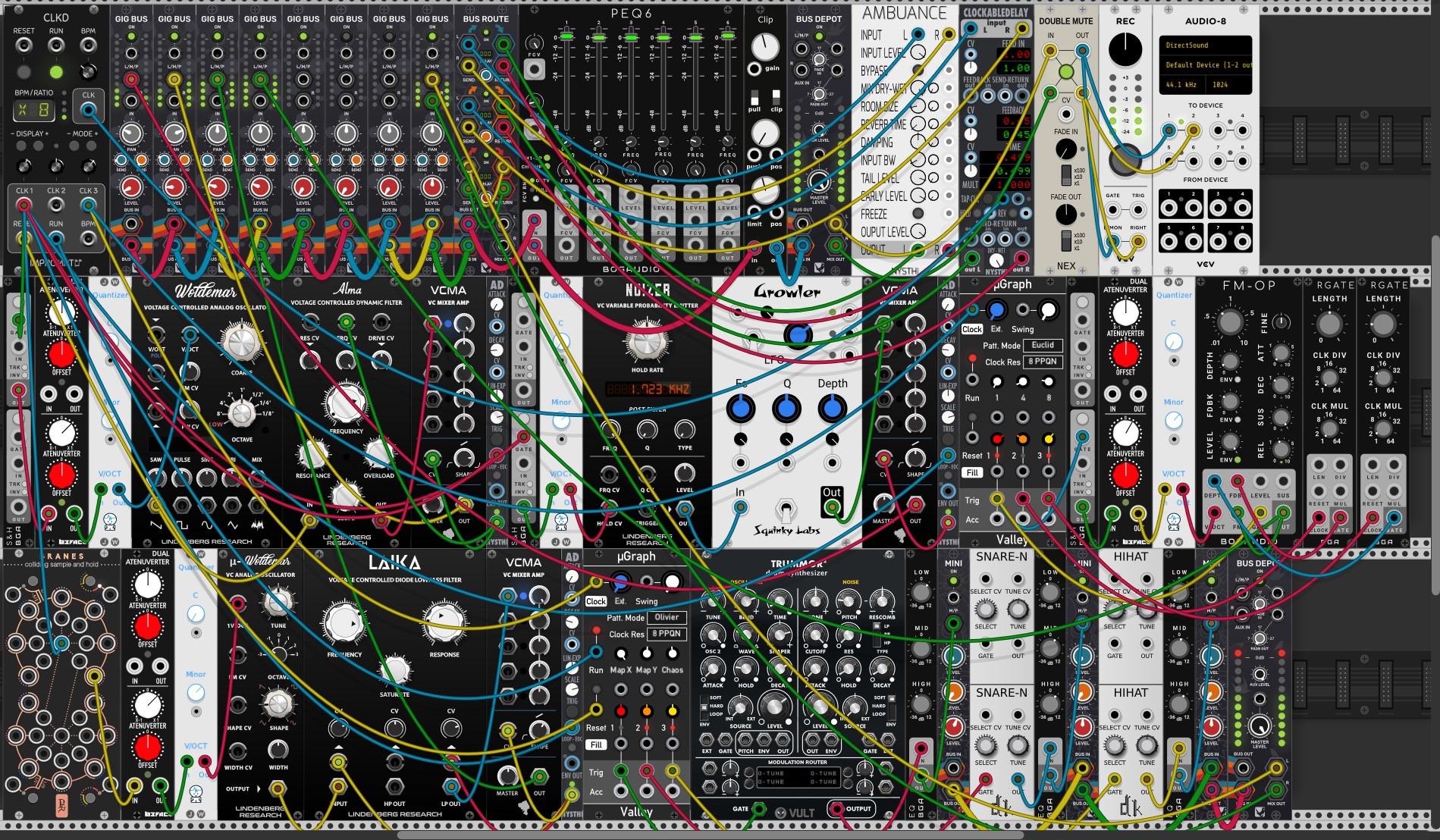Click the Clip module gain knob

pyautogui.click(x=765, y=47)
